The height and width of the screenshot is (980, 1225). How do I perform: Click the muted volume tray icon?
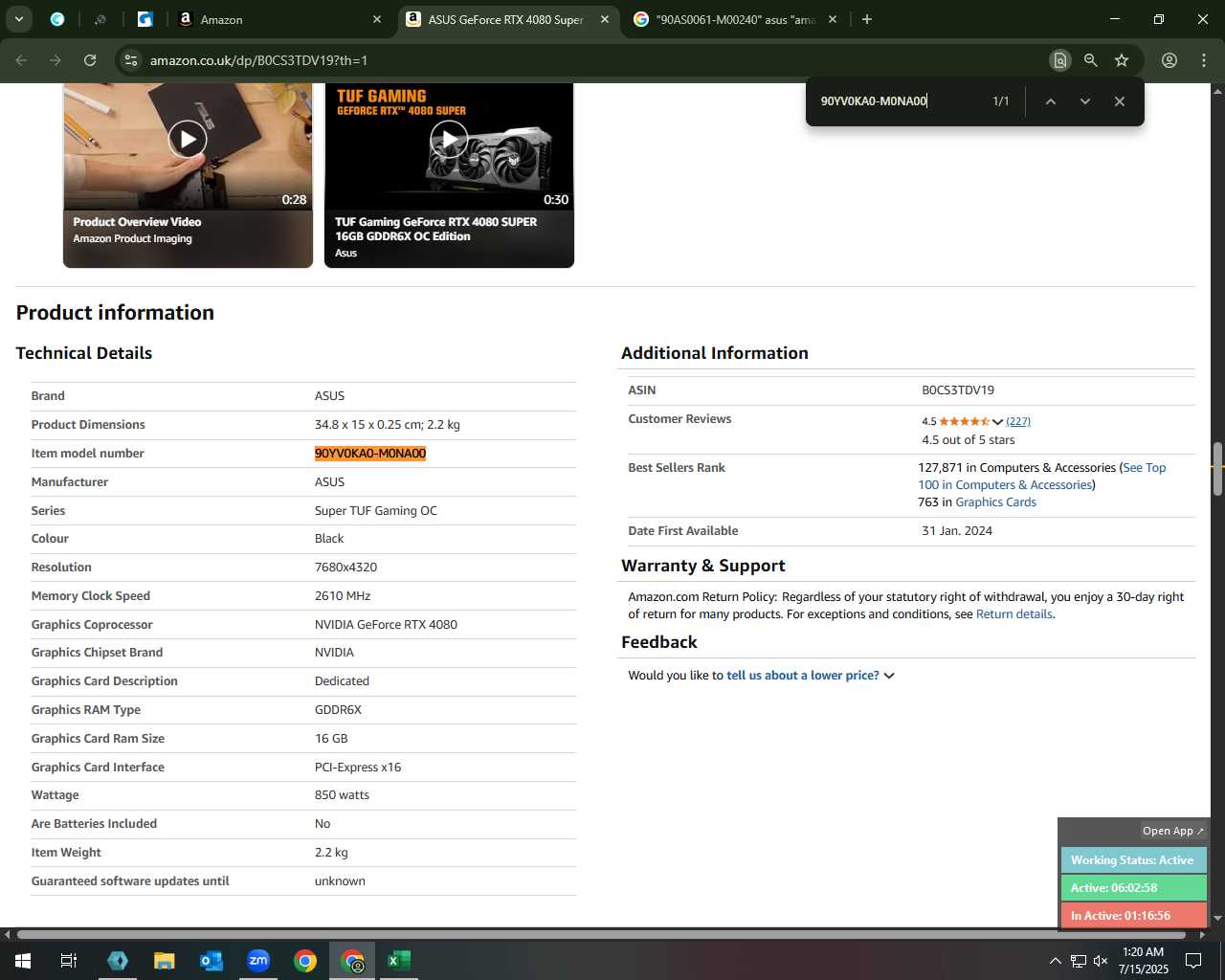click(1101, 961)
